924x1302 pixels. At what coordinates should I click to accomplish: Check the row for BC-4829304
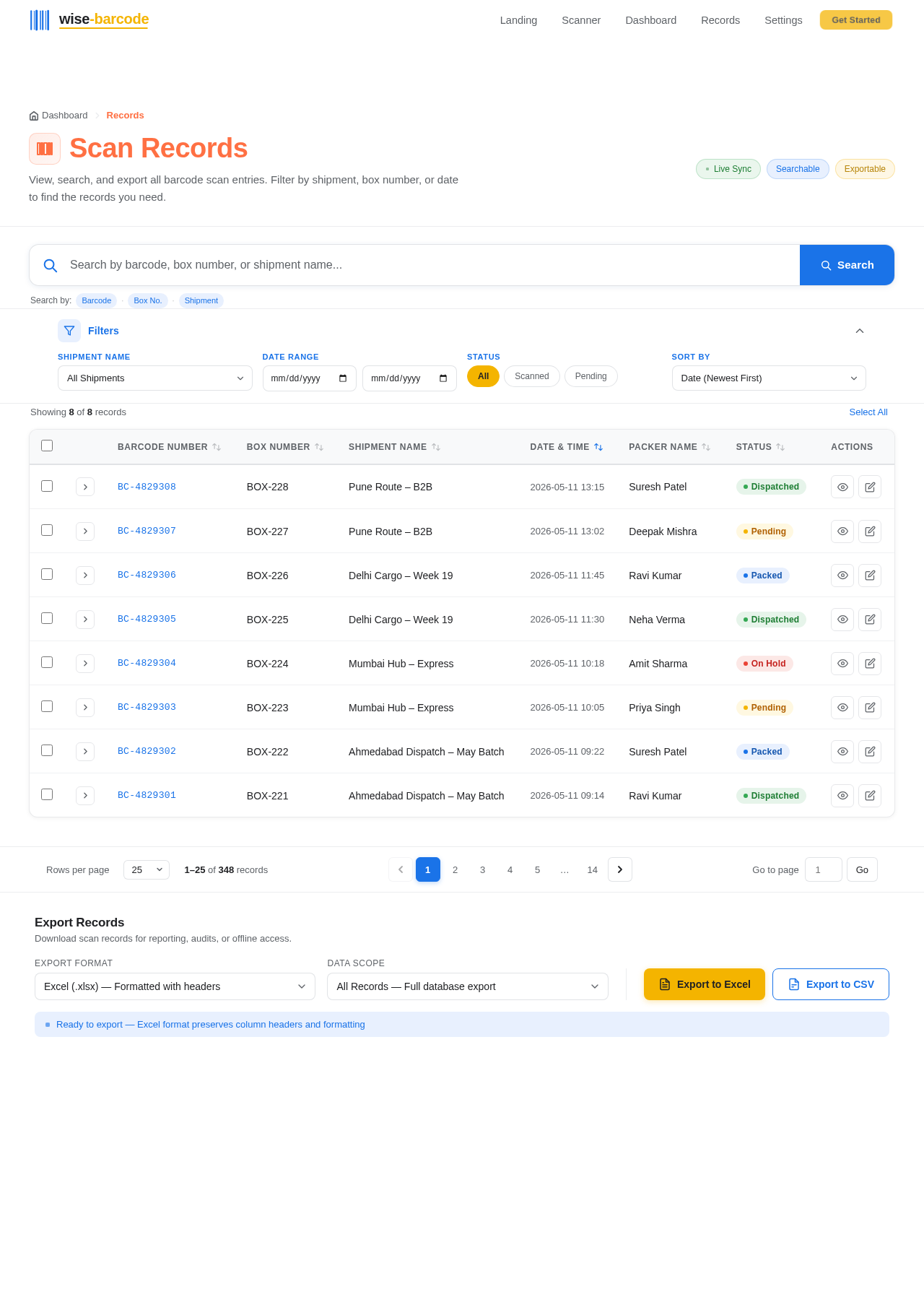point(47,662)
